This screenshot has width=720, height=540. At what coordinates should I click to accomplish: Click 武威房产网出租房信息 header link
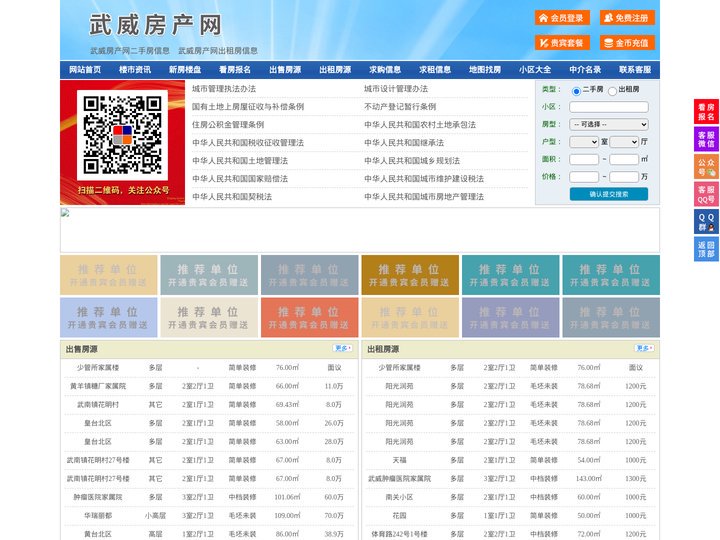218,51
